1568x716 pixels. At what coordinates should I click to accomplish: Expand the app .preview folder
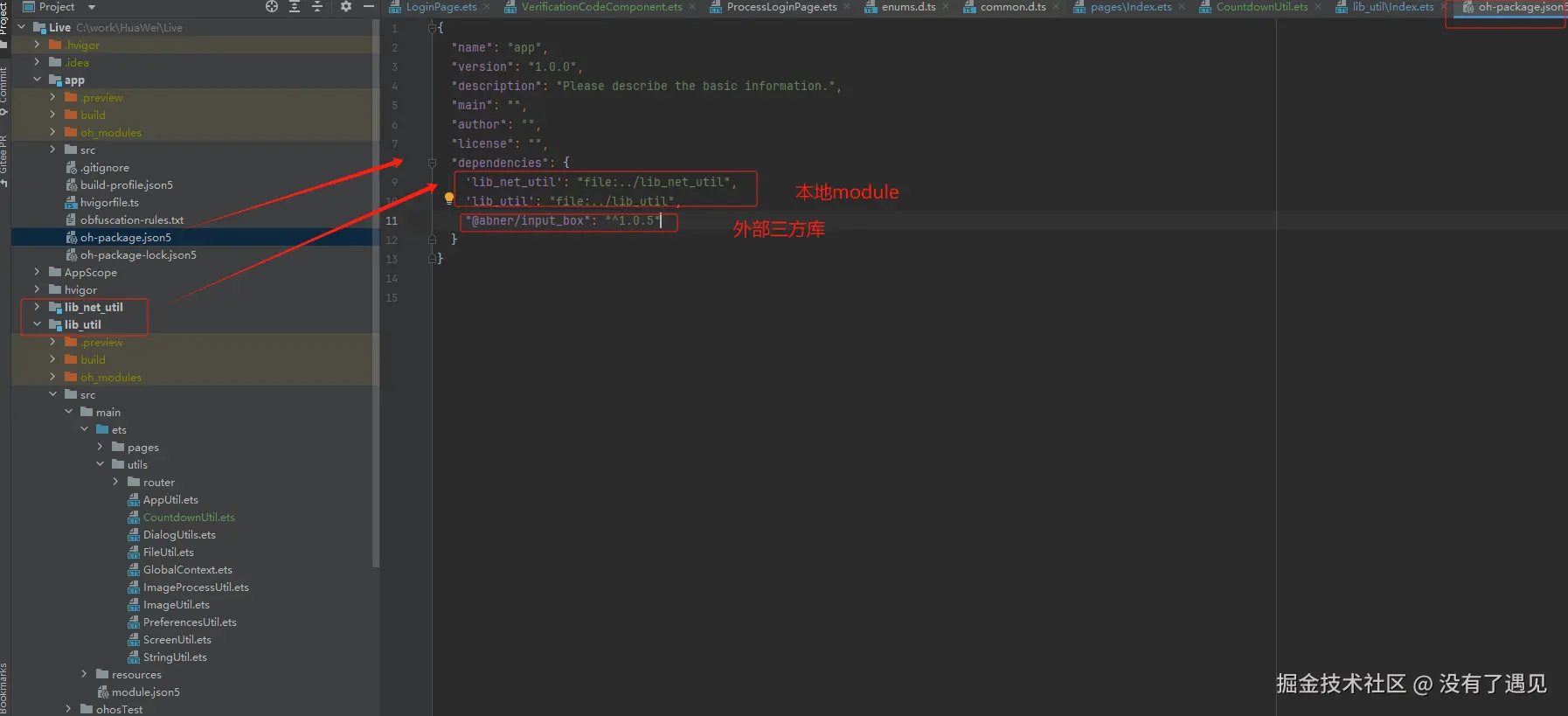click(52, 97)
